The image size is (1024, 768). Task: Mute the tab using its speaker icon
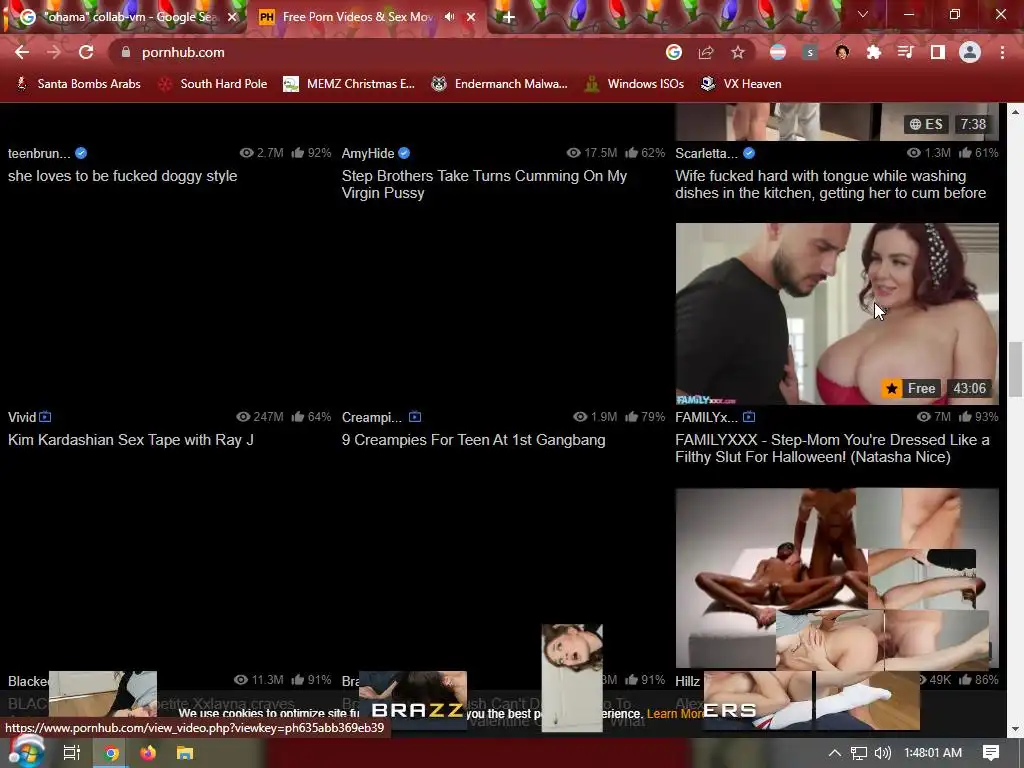tap(449, 17)
